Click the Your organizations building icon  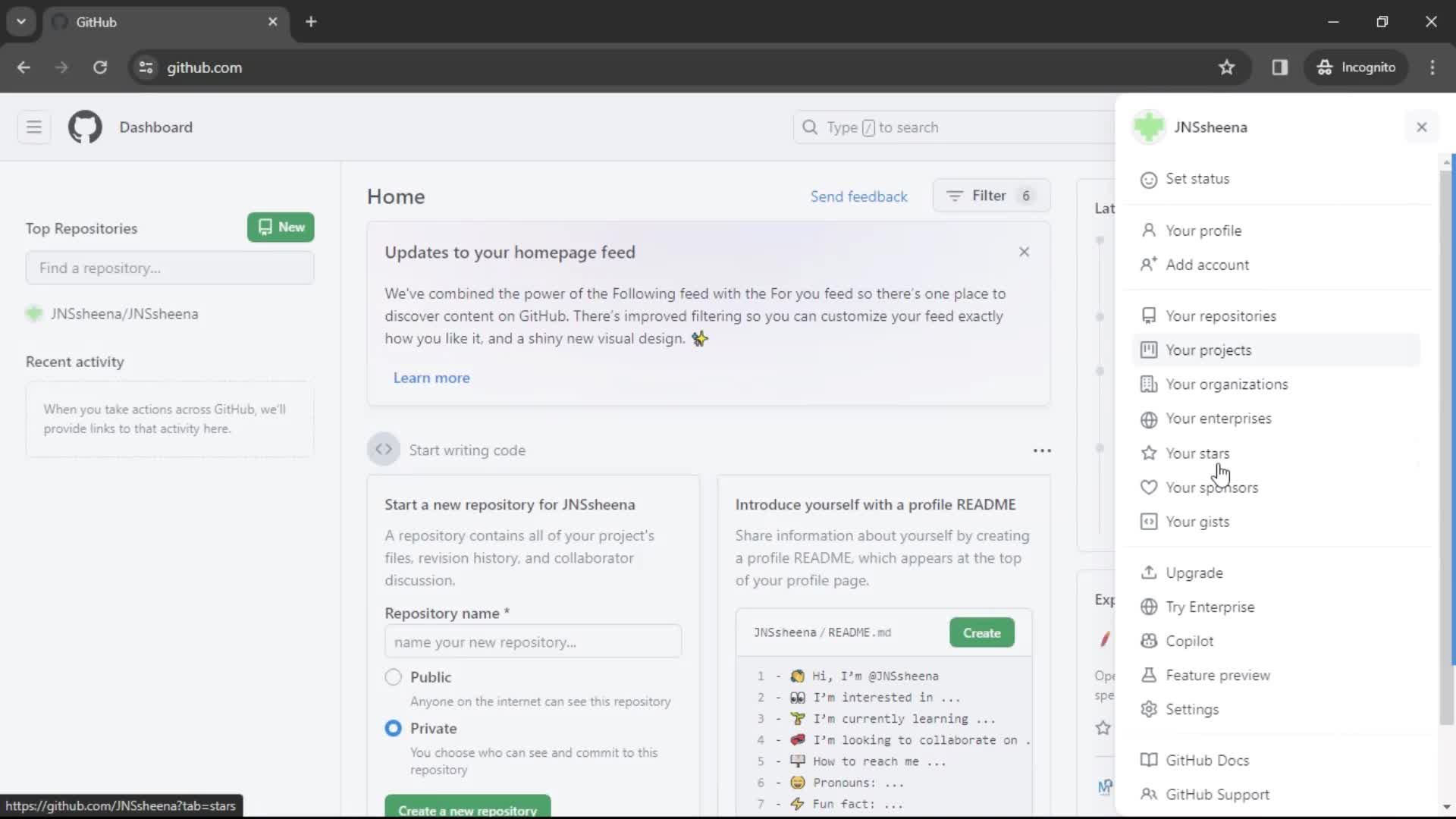[1149, 384]
